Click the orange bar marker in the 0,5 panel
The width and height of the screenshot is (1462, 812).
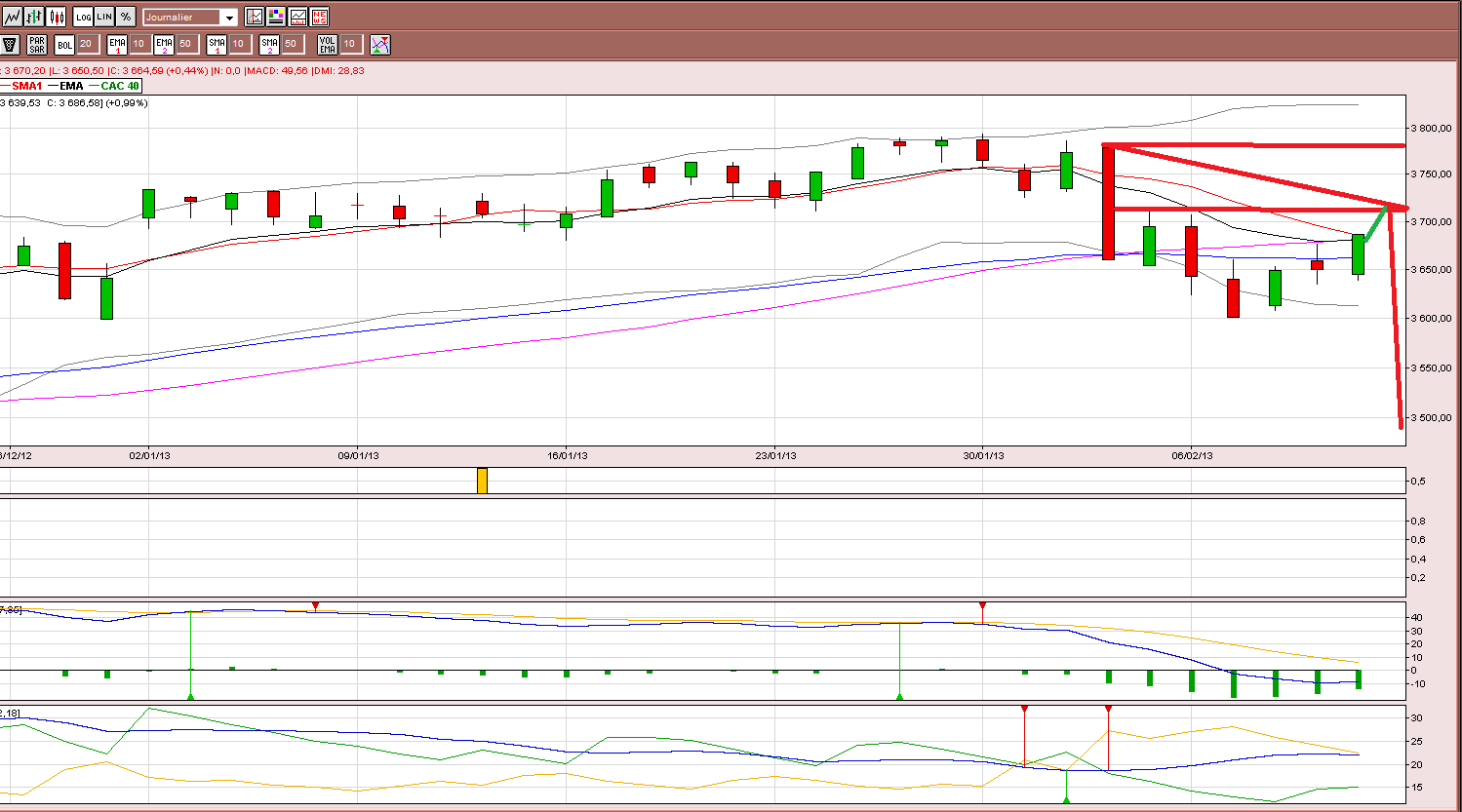(482, 481)
